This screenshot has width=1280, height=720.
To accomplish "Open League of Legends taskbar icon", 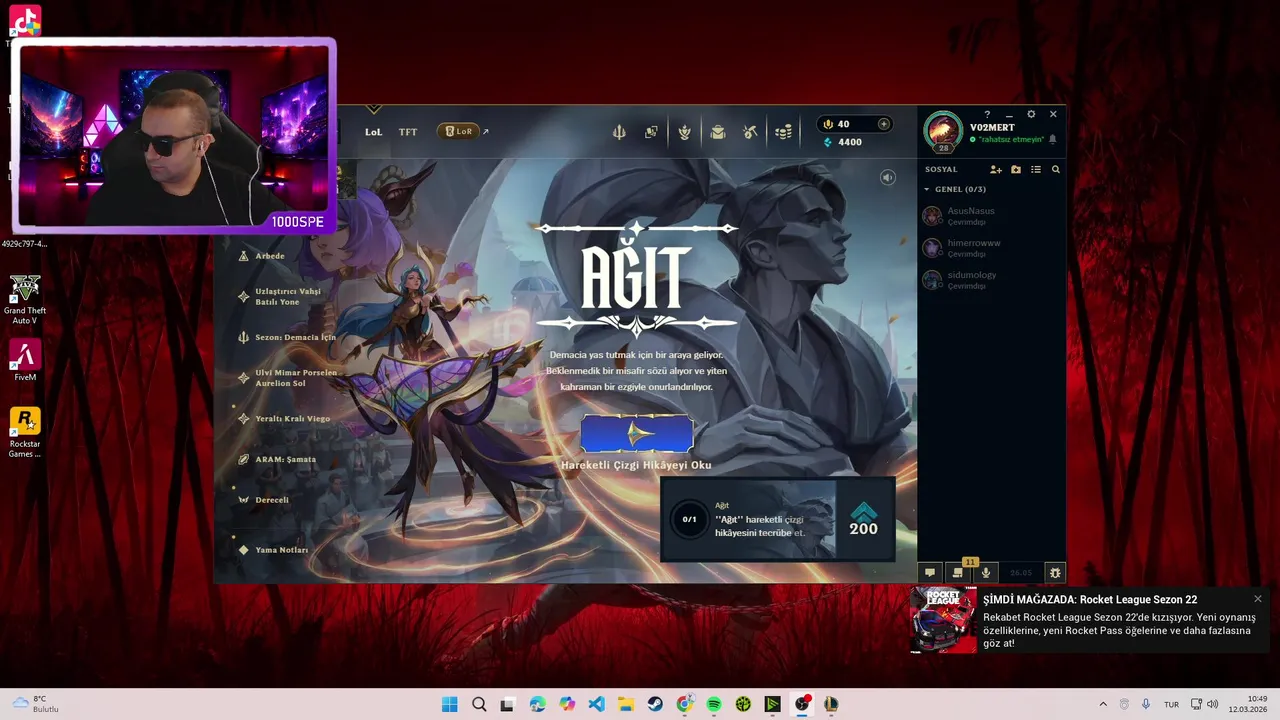I will click(x=831, y=704).
